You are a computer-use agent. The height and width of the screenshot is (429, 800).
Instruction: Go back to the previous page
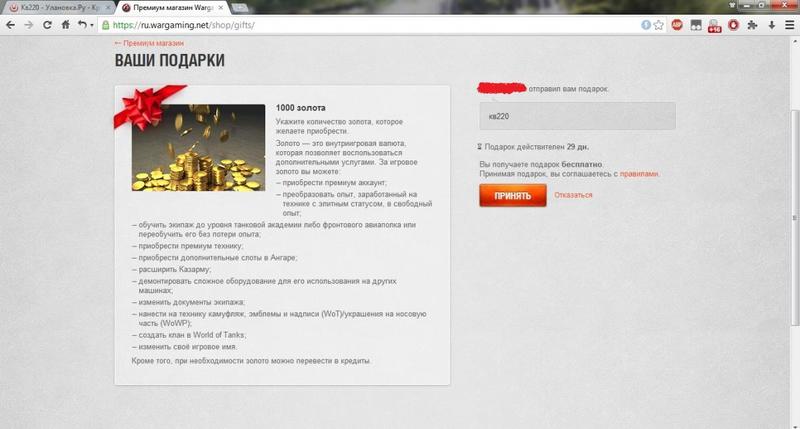[11, 25]
